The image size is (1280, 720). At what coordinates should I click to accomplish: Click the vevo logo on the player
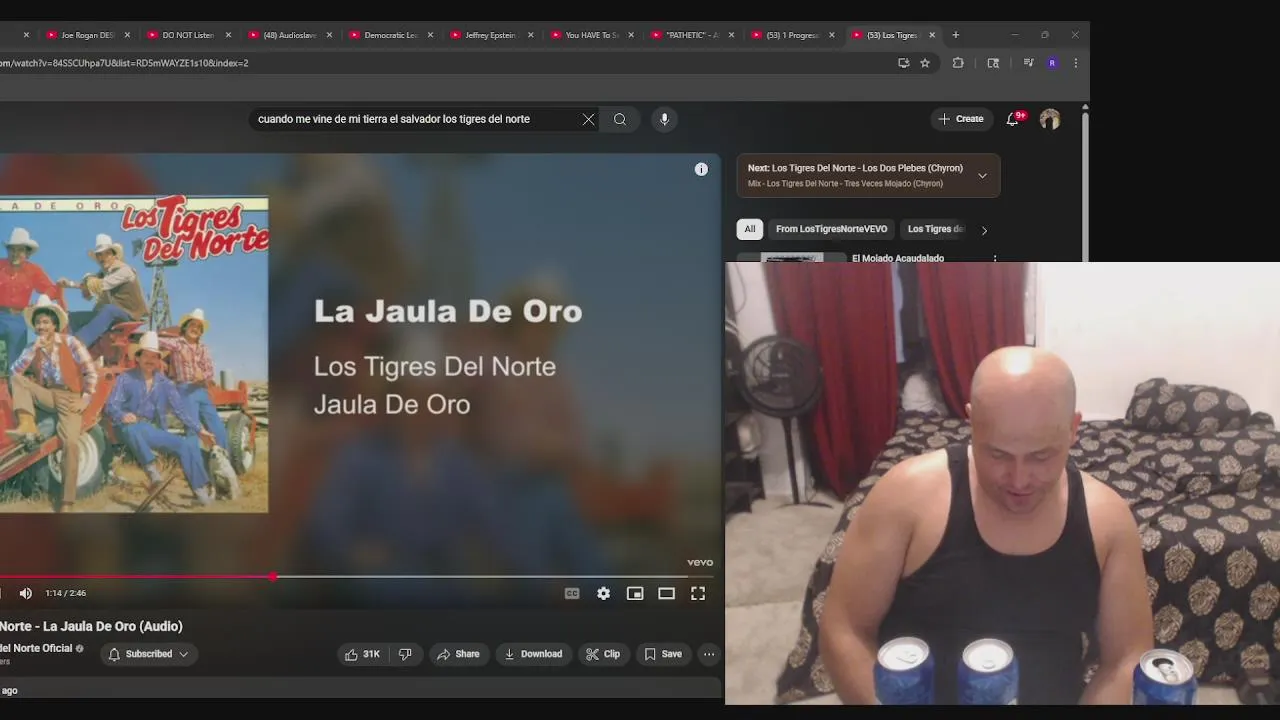[x=700, y=562]
